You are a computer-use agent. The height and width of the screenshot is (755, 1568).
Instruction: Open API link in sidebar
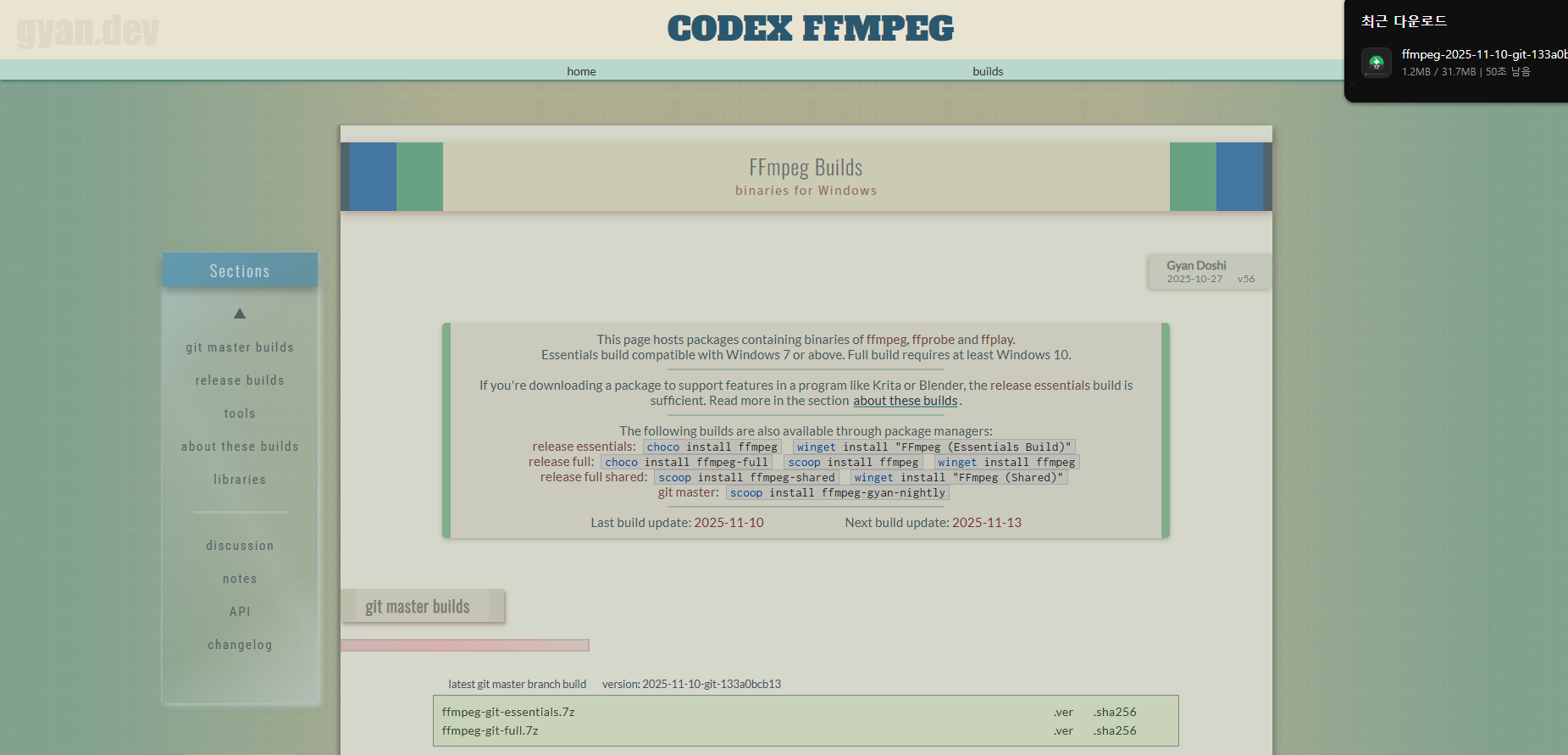point(240,612)
